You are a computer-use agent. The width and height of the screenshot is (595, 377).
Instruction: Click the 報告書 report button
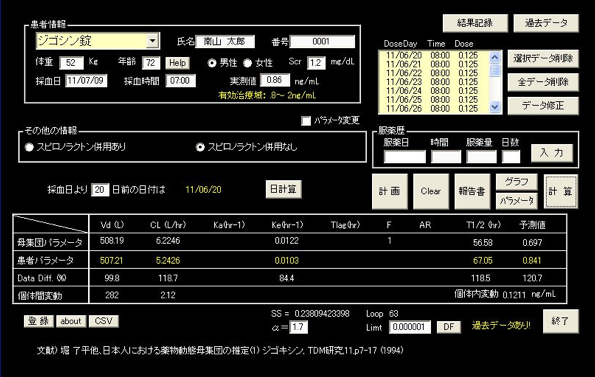click(472, 192)
